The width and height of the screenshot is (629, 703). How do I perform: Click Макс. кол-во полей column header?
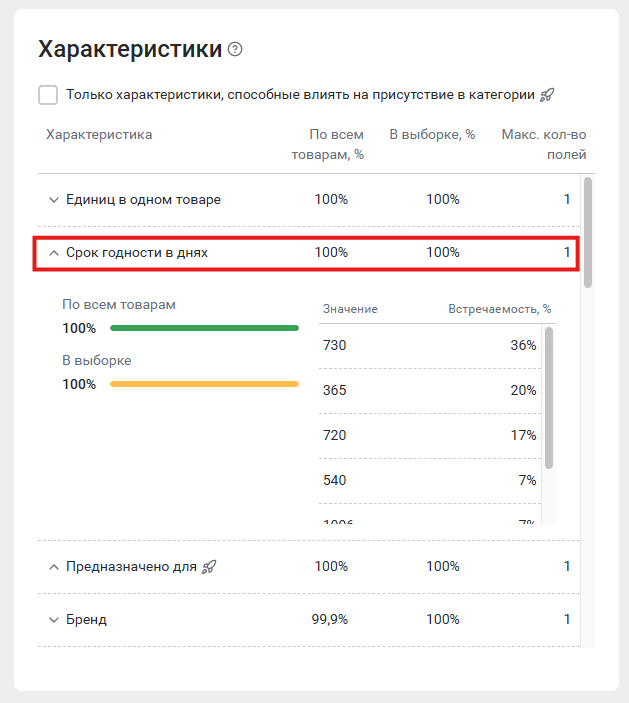coord(544,144)
